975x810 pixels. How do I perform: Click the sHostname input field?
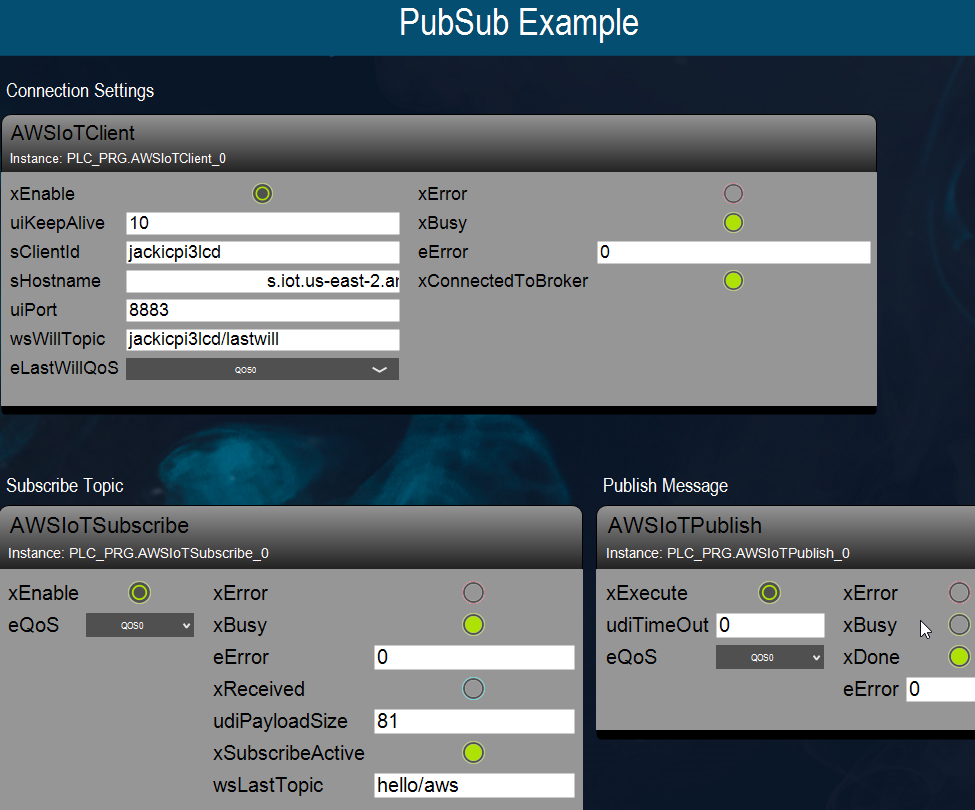pos(262,282)
